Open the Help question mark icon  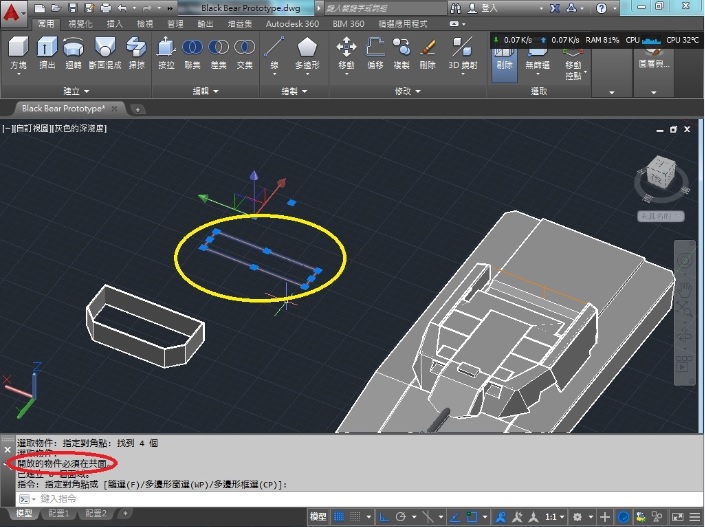(601, 8)
